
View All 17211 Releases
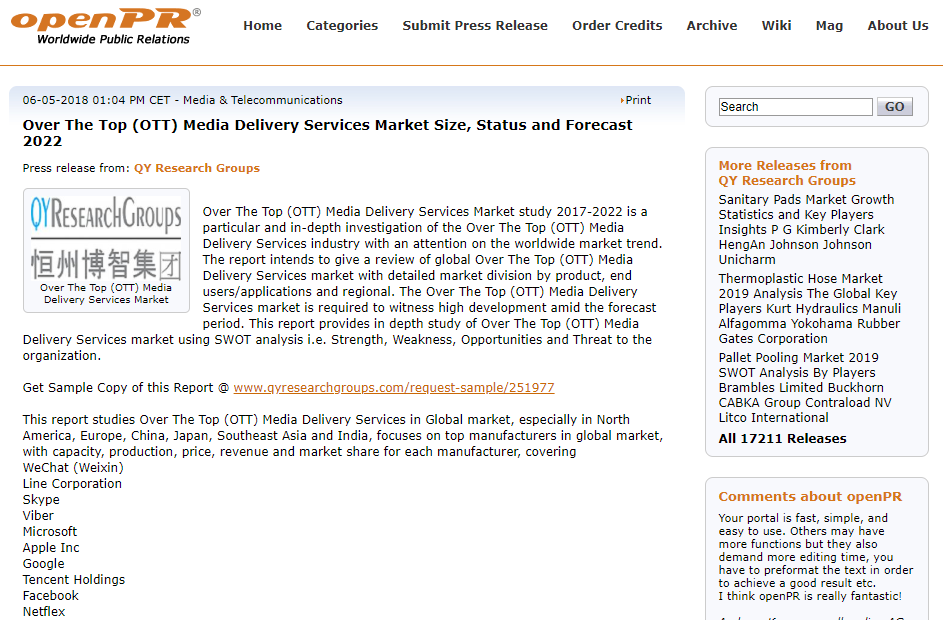pyautogui.click(x=782, y=438)
